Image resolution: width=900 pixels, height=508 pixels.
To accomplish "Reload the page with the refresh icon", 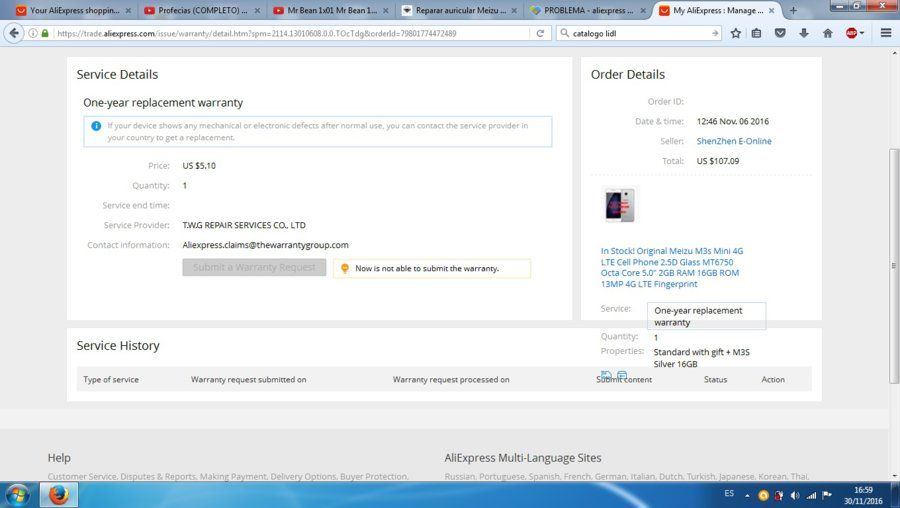I will pyautogui.click(x=540, y=33).
